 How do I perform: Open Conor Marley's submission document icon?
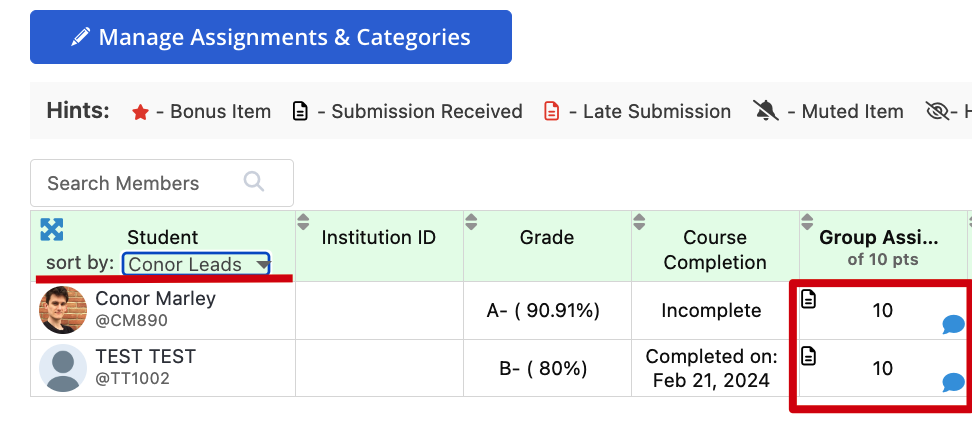[808, 299]
